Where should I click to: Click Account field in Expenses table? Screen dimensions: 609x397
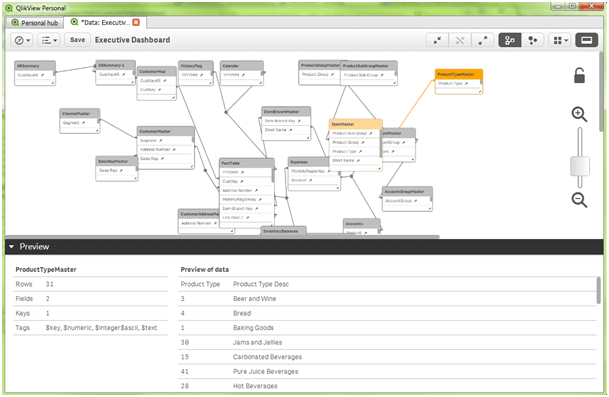click(313, 180)
